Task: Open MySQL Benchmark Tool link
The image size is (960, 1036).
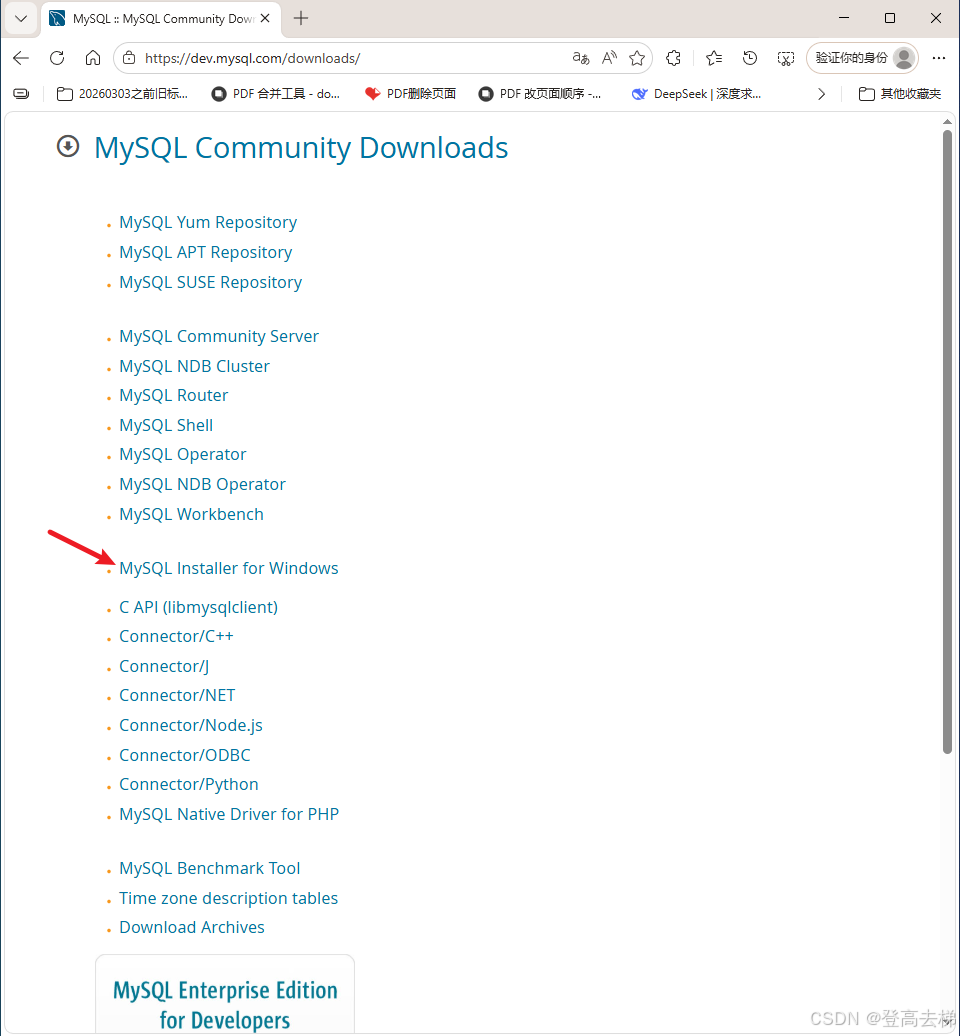Action: click(x=209, y=868)
